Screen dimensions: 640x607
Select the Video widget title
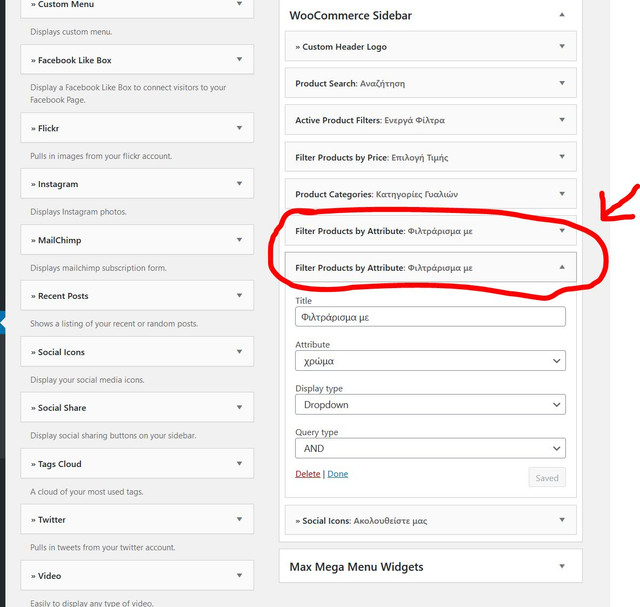tap(49, 576)
